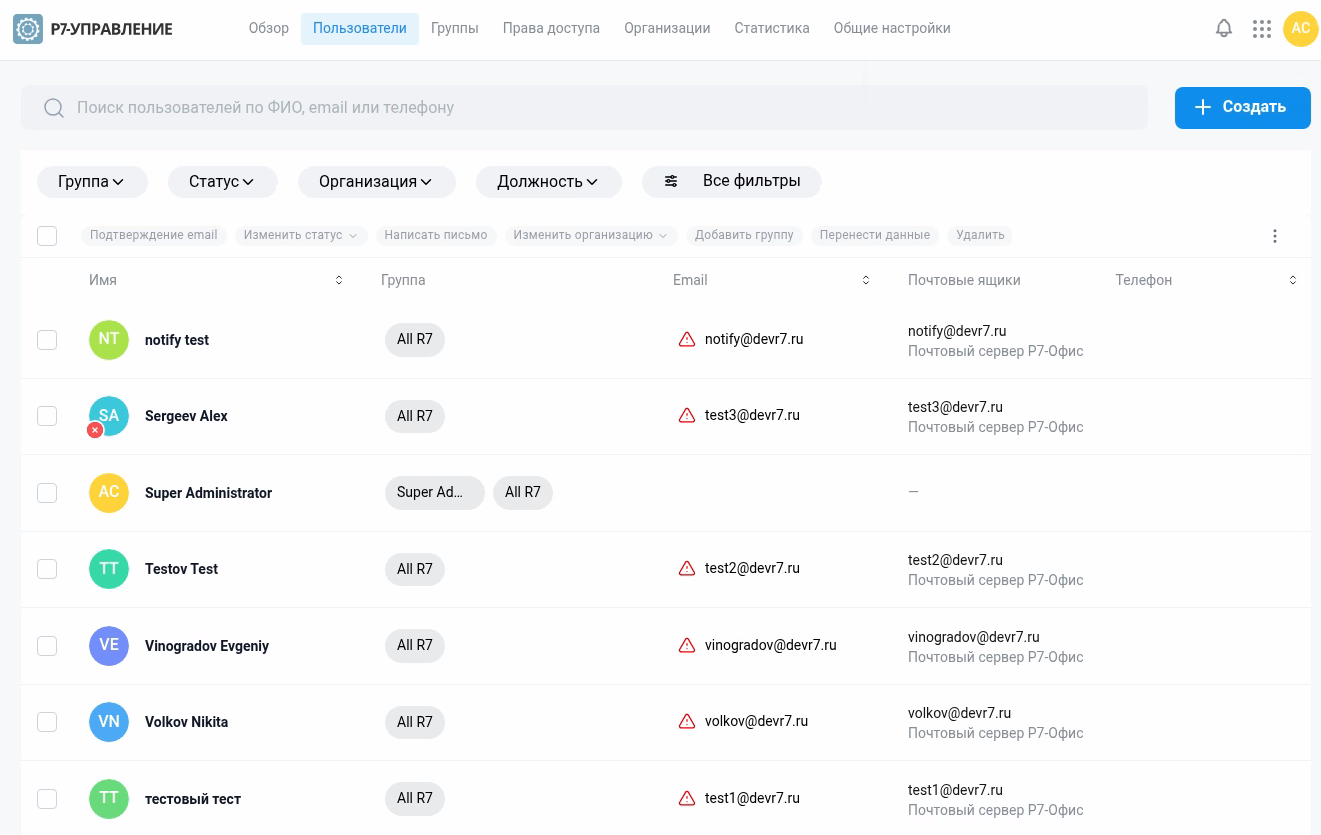Screen dimensions: 1321x835
Task: Click warning icon beside test1@devr7.ru email
Action: tap(687, 799)
